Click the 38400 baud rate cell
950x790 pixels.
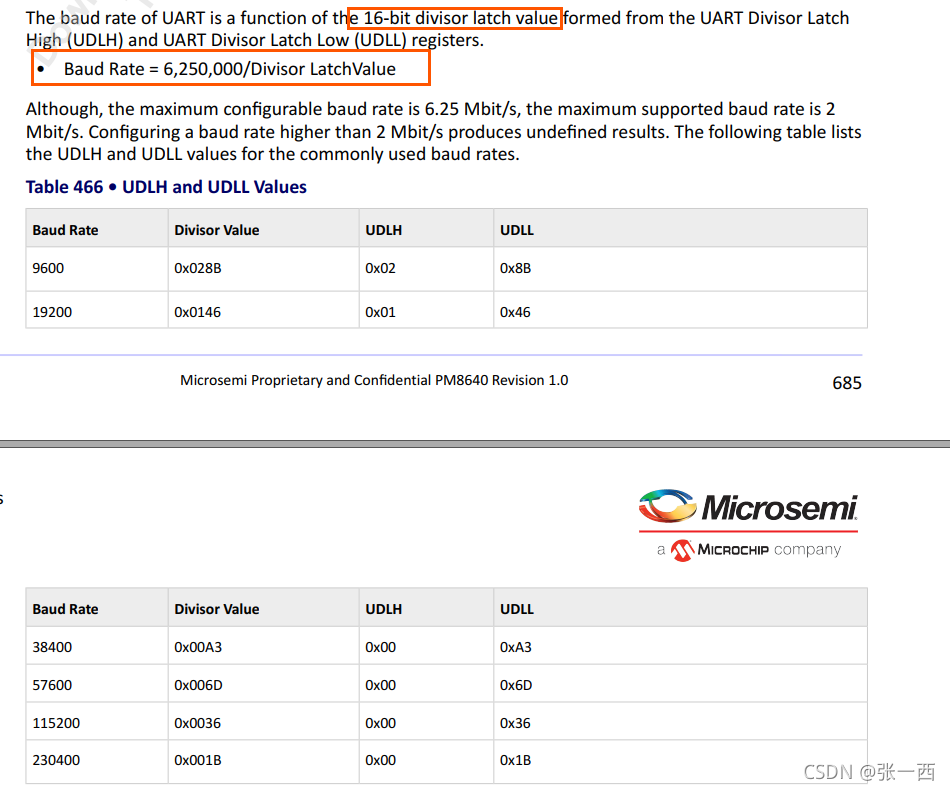point(96,646)
